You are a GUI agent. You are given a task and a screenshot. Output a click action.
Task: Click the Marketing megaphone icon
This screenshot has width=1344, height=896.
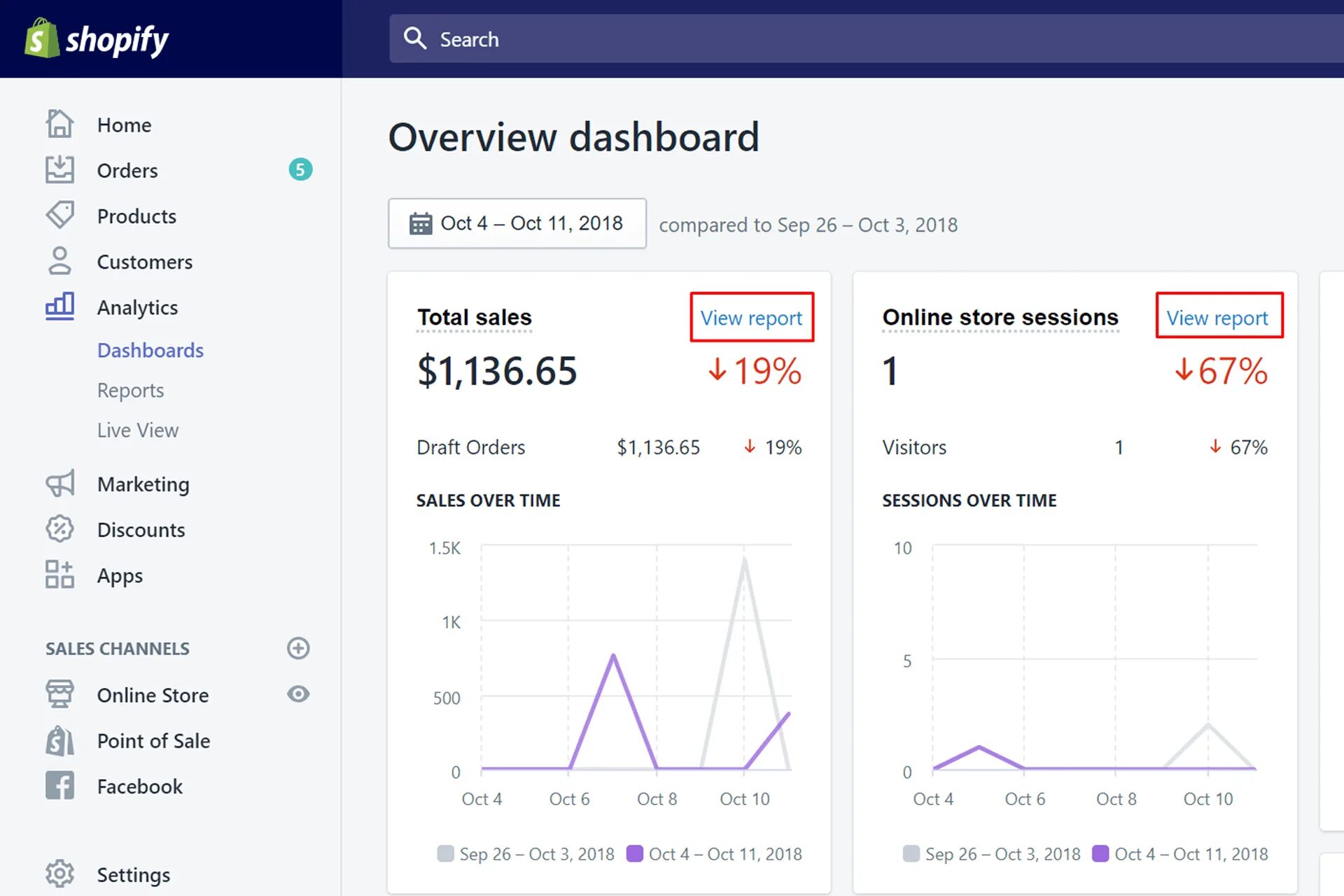(x=59, y=484)
